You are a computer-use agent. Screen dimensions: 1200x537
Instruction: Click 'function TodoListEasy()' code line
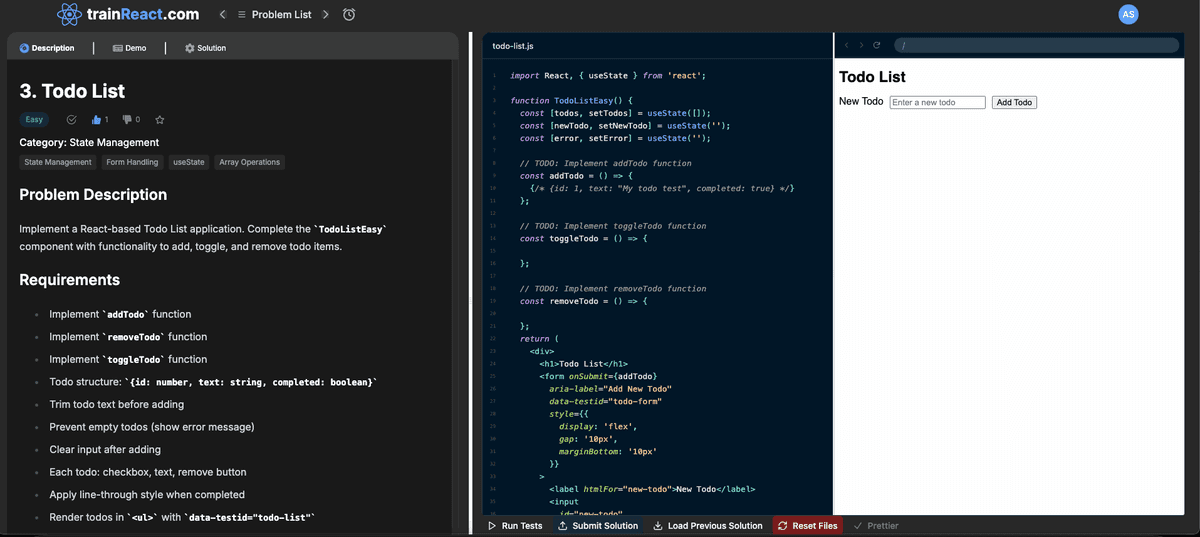tap(572, 101)
